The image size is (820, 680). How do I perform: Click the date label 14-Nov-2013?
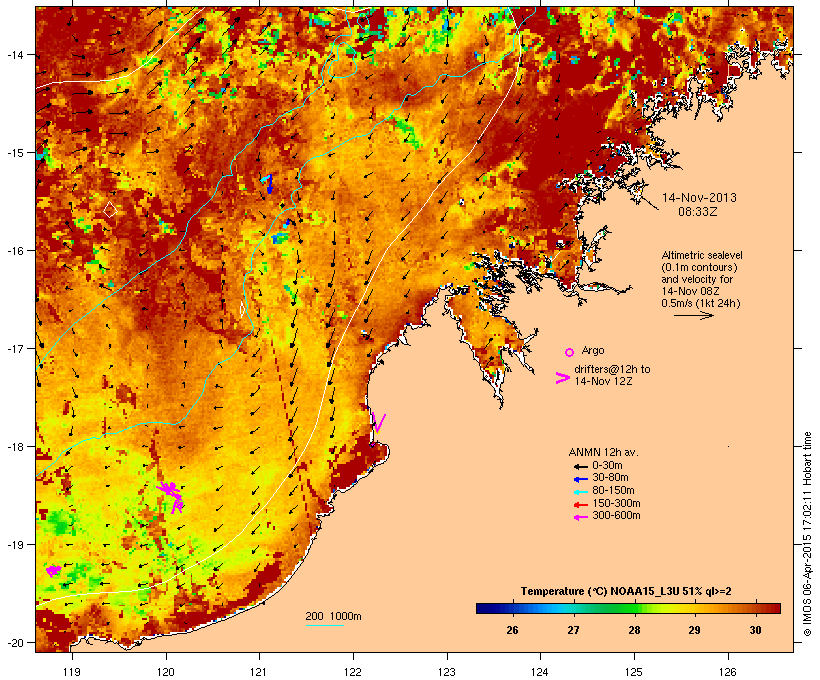point(699,198)
